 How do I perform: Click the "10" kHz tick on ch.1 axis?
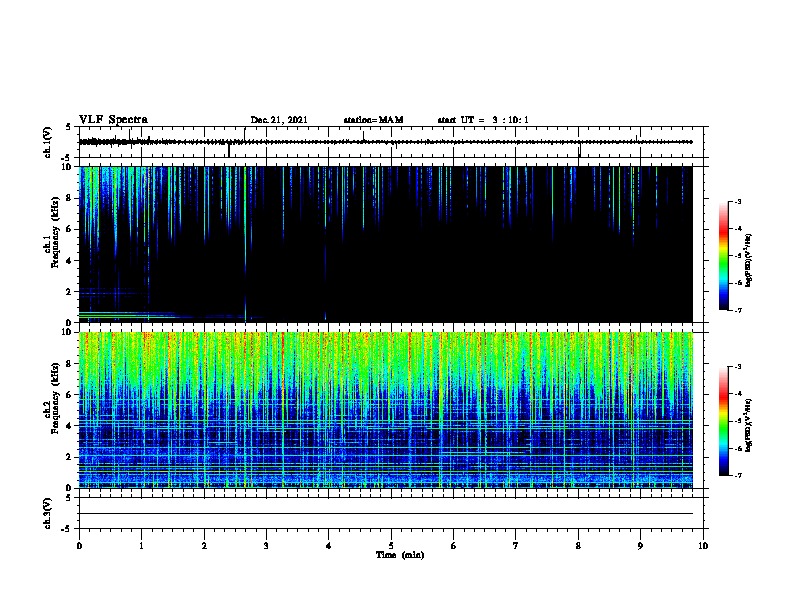point(66,167)
